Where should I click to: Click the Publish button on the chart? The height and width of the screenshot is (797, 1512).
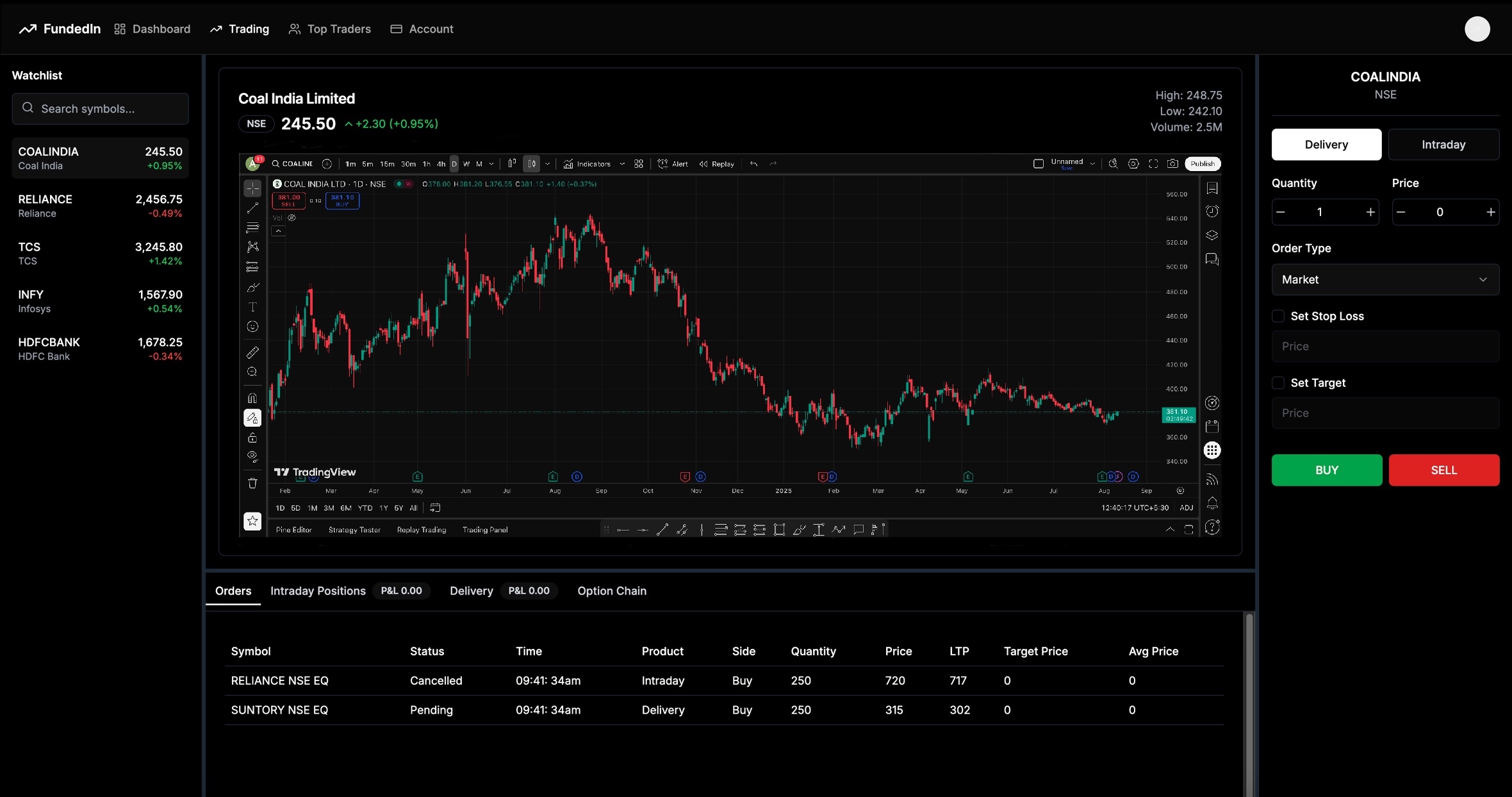[1203, 163]
